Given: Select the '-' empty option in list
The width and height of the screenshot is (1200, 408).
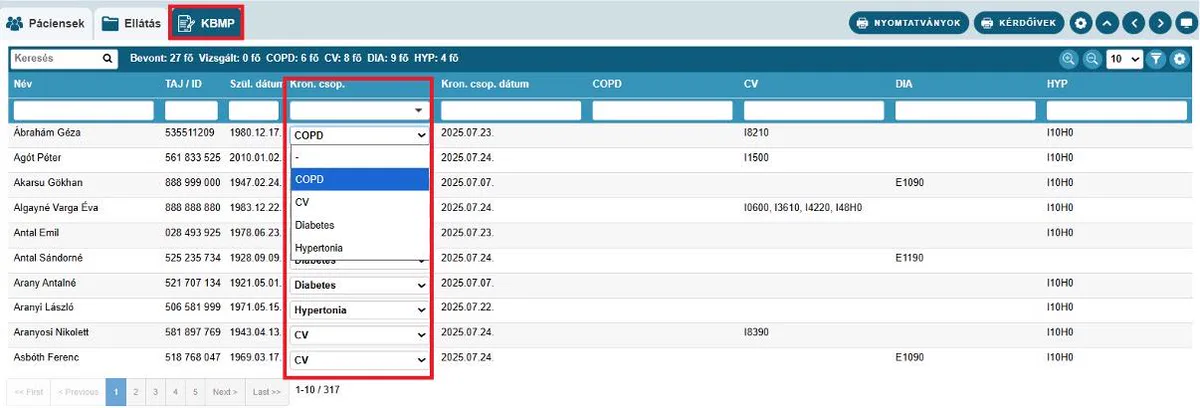Looking at the screenshot, I should point(360,157).
